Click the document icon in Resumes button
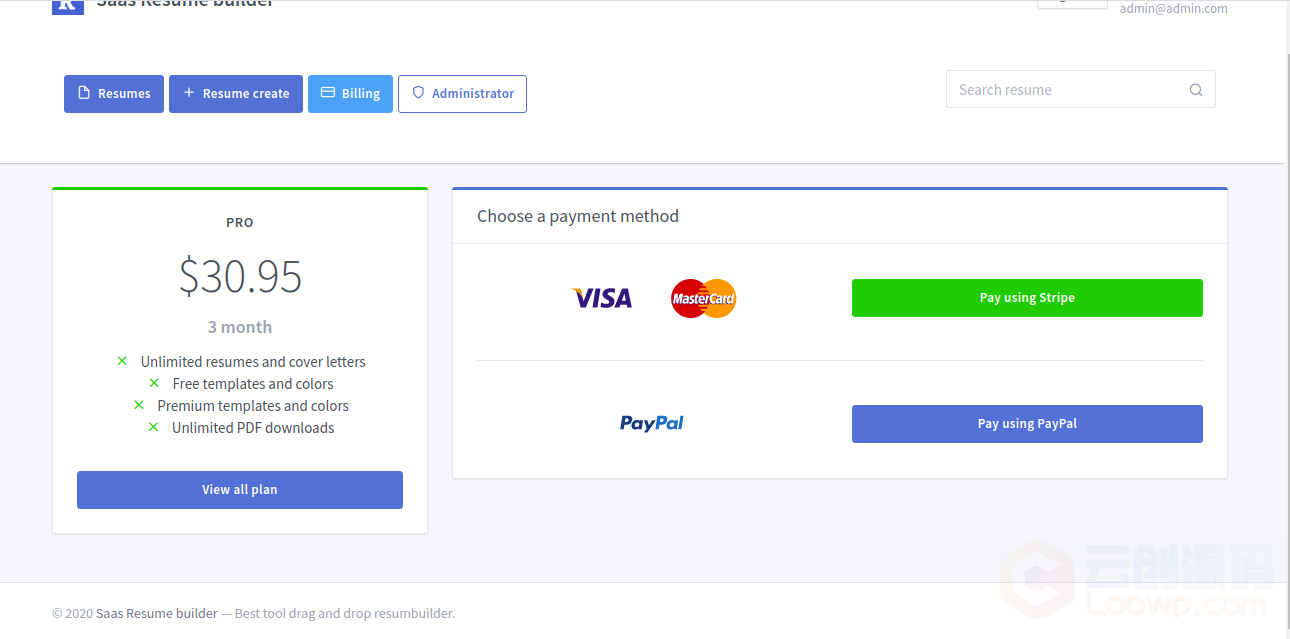This screenshot has height=639, width=1290. click(84, 93)
